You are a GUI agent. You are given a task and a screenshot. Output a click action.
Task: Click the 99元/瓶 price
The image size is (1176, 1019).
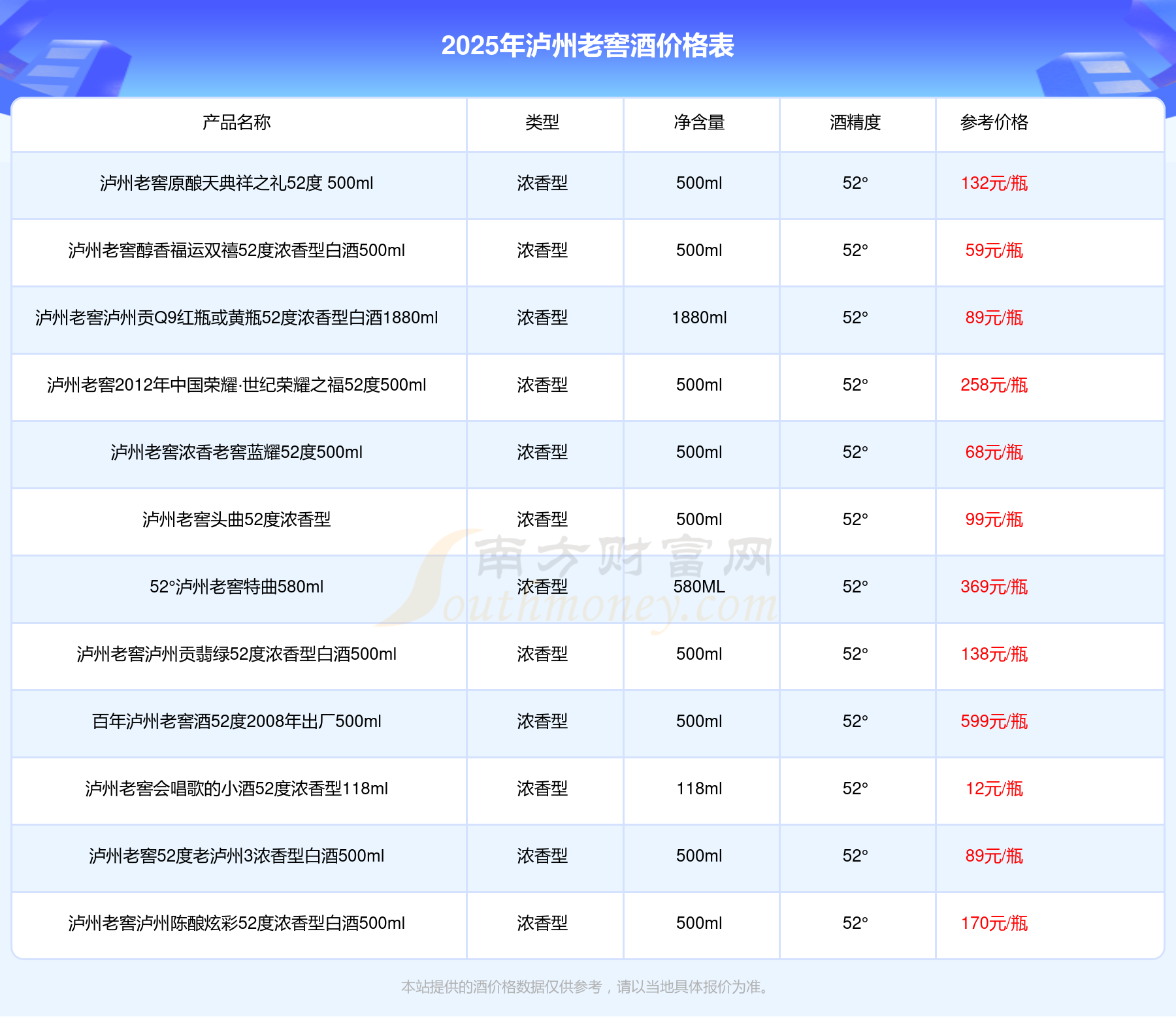click(994, 519)
